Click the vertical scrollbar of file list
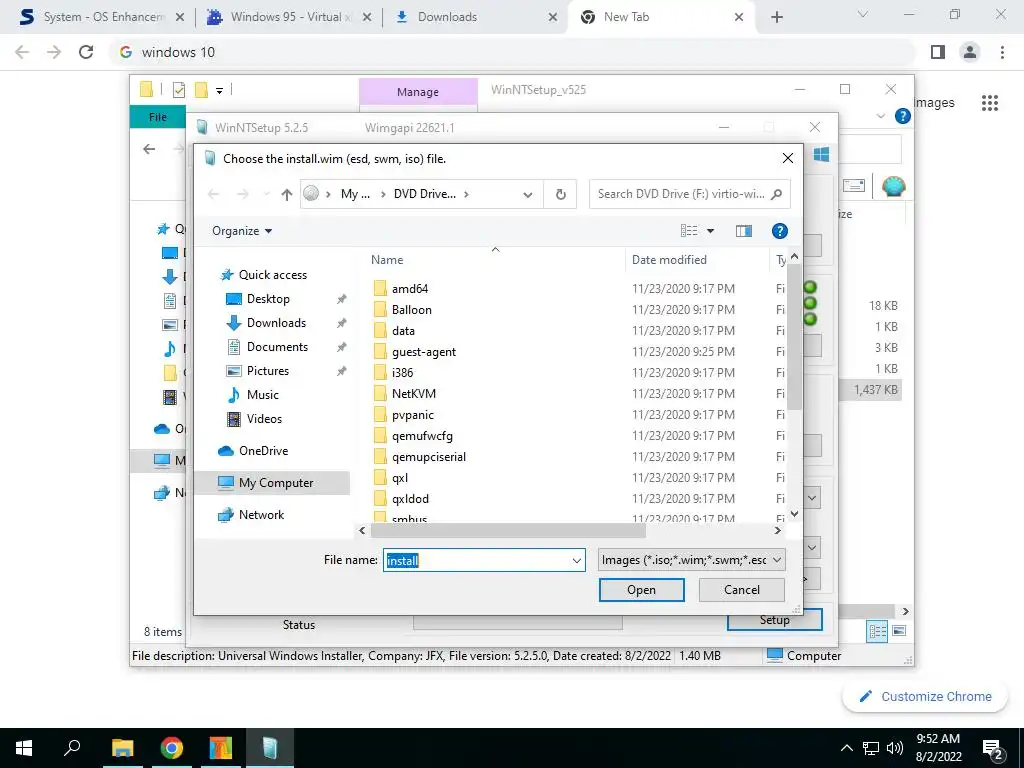Image resolution: width=1024 pixels, height=768 pixels. pyautogui.click(x=794, y=337)
